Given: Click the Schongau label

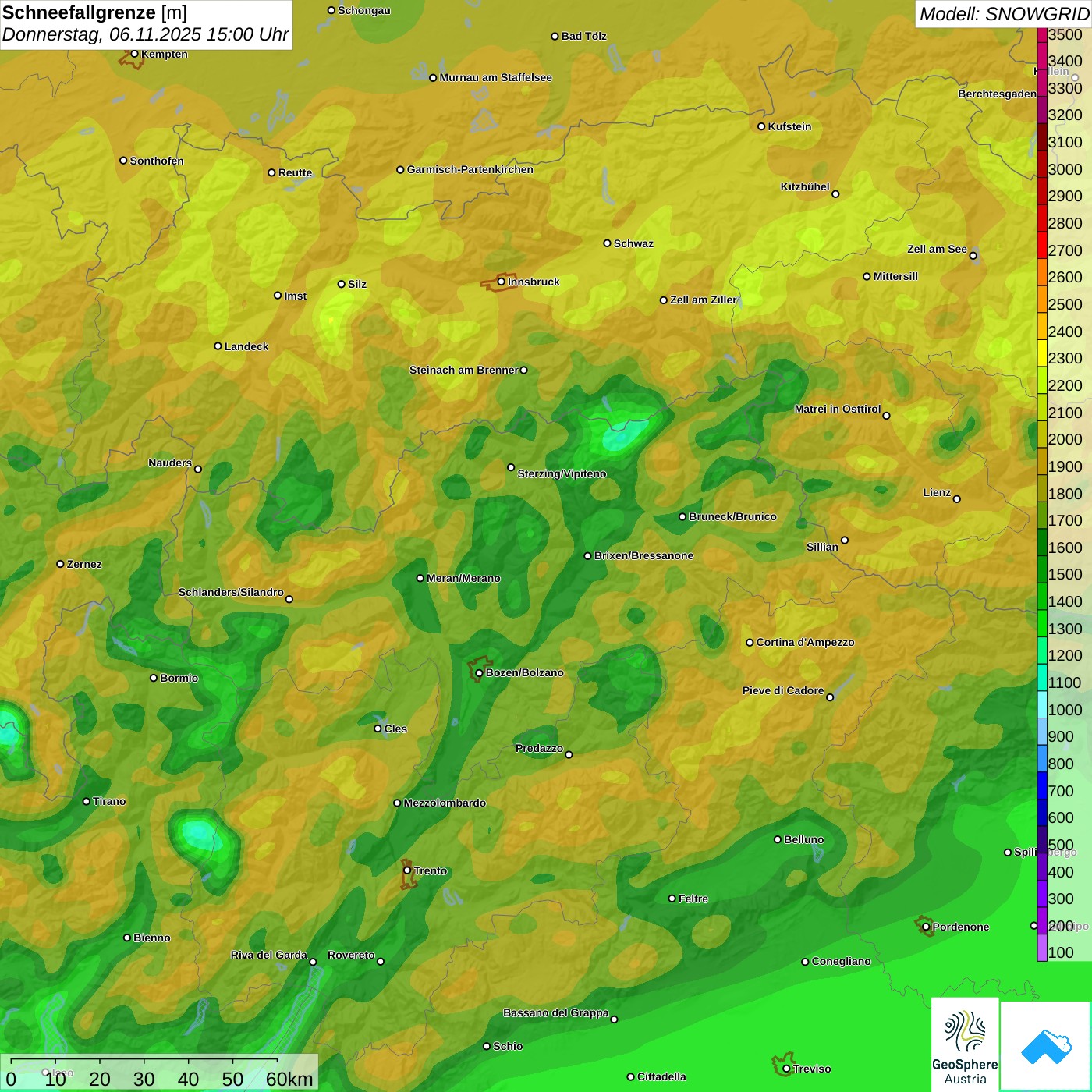Looking at the screenshot, I should pyautogui.click(x=364, y=10).
